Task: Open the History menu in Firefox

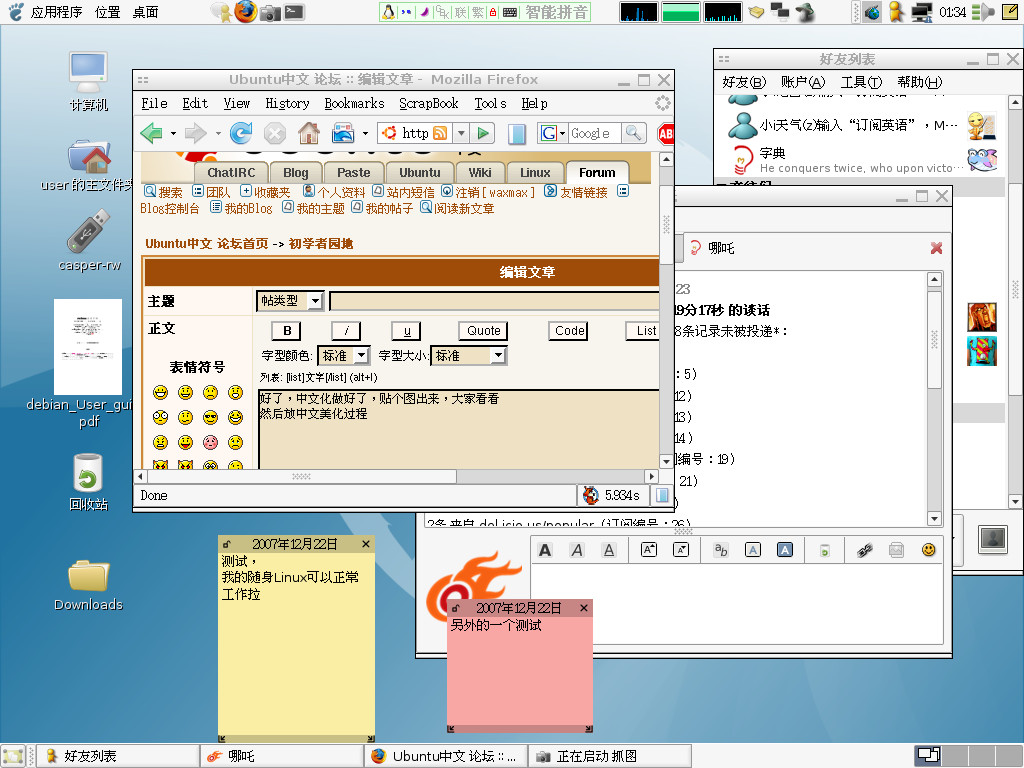Action: [x=287, y=103]
